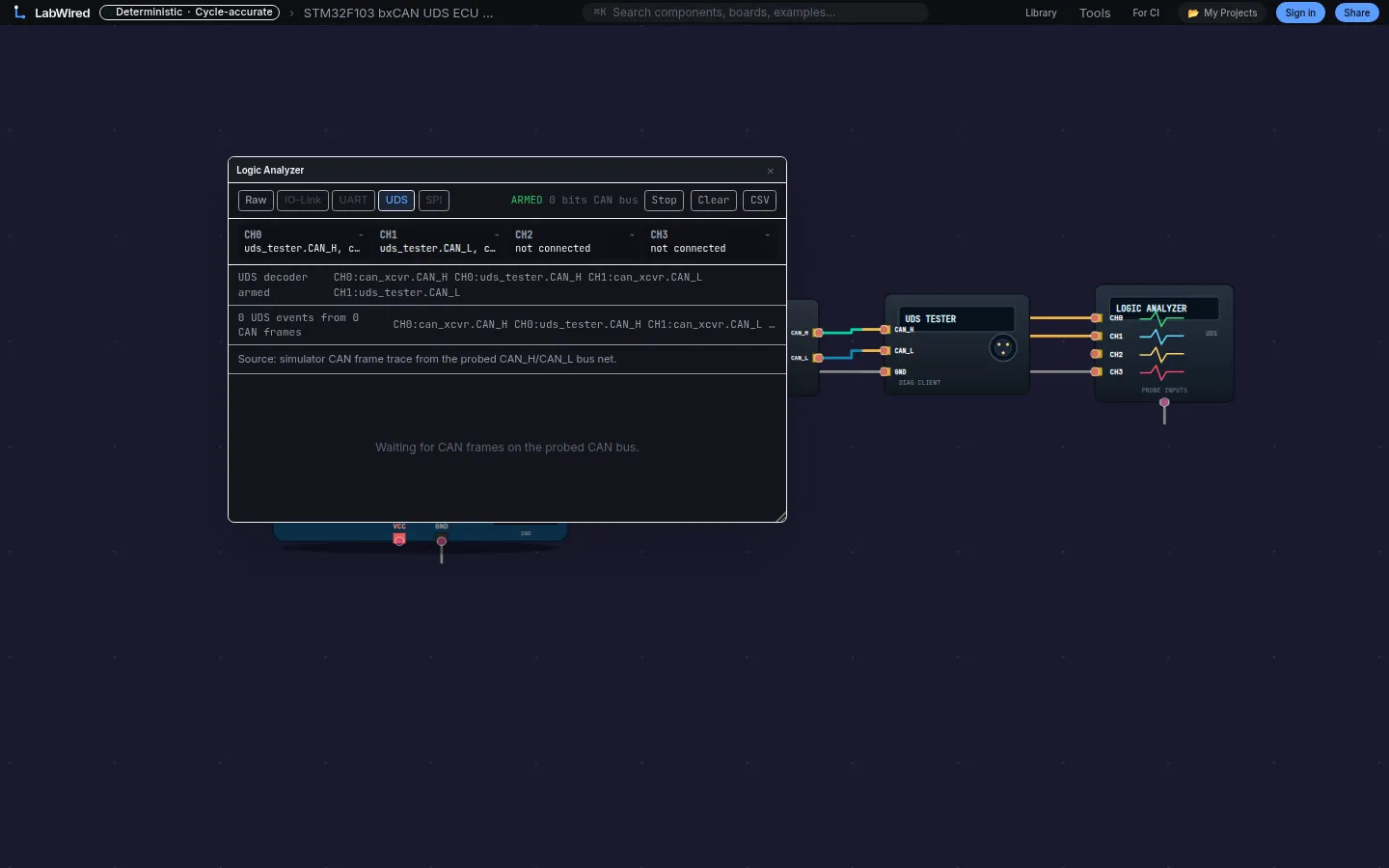This screenshot has width=1389, height=868.
Task: Open the For CI page
Action: (x=1146, y=14)
